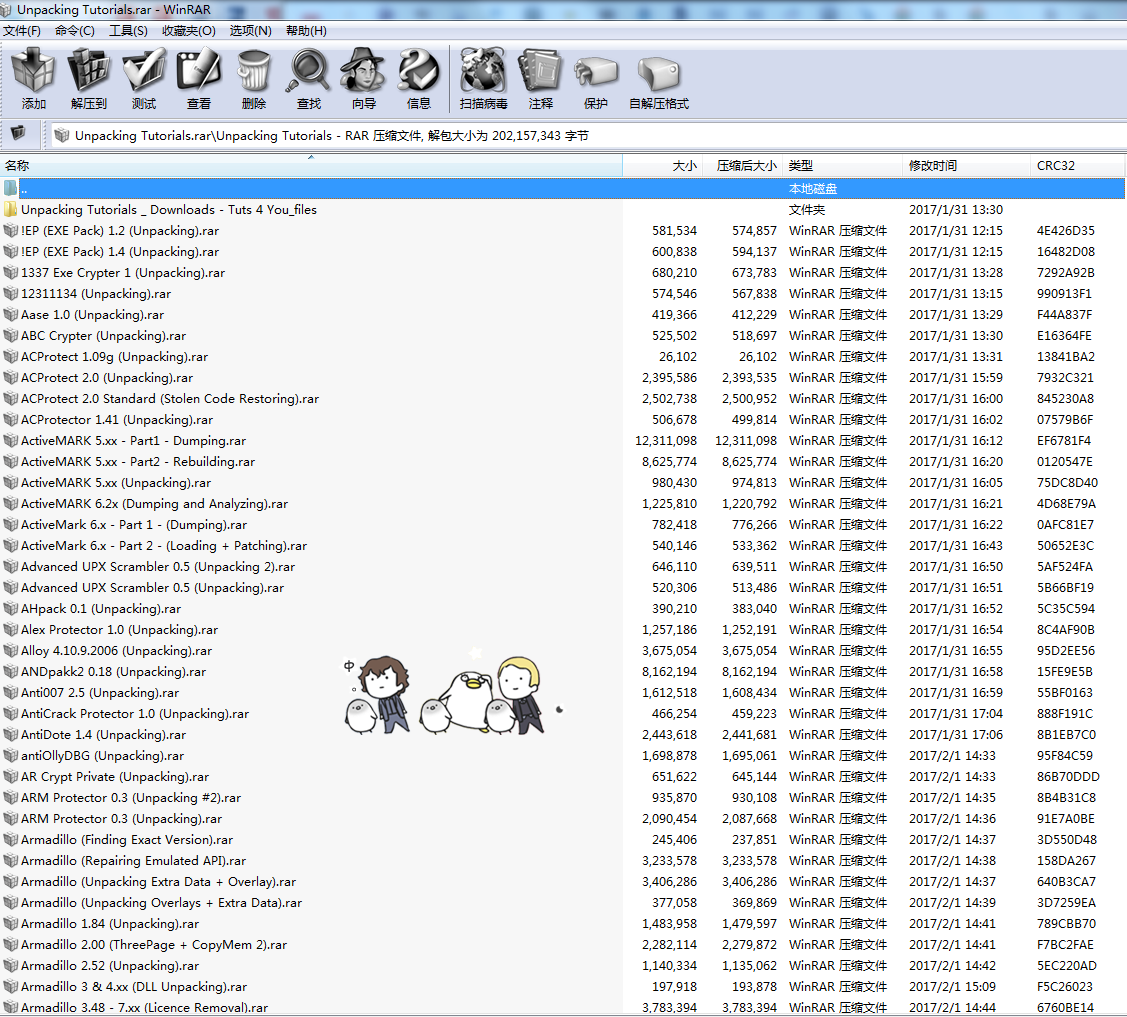Select 'ActiveMARK 6.2x (Dumping and Analyzing).rar'
This screenshot has height=1017, width=1127.
click(155, 504)
